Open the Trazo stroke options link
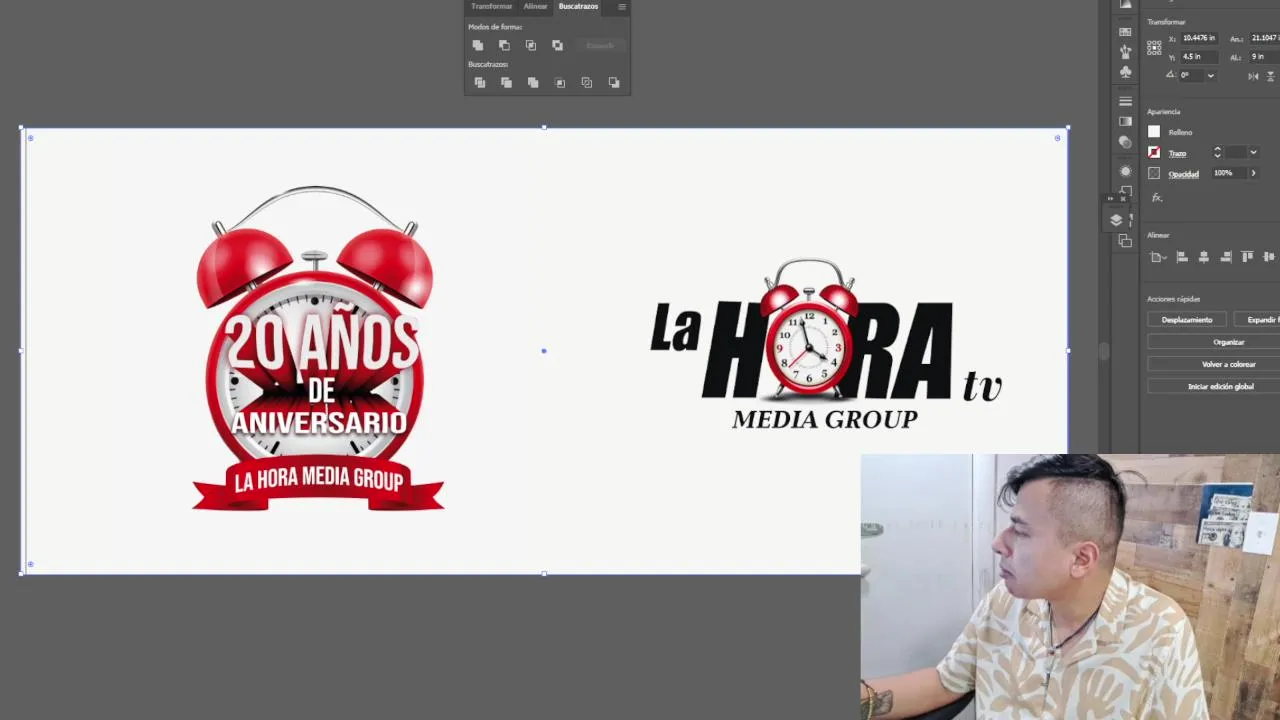 click(x=1177, y=153)
